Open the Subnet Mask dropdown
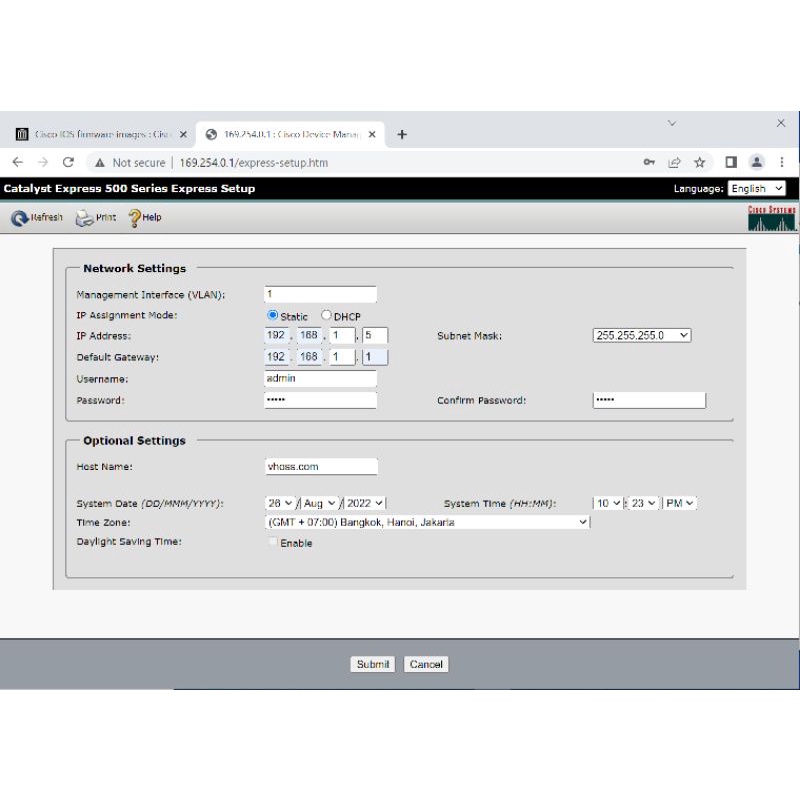800x800 pixels. coord(642,335)
